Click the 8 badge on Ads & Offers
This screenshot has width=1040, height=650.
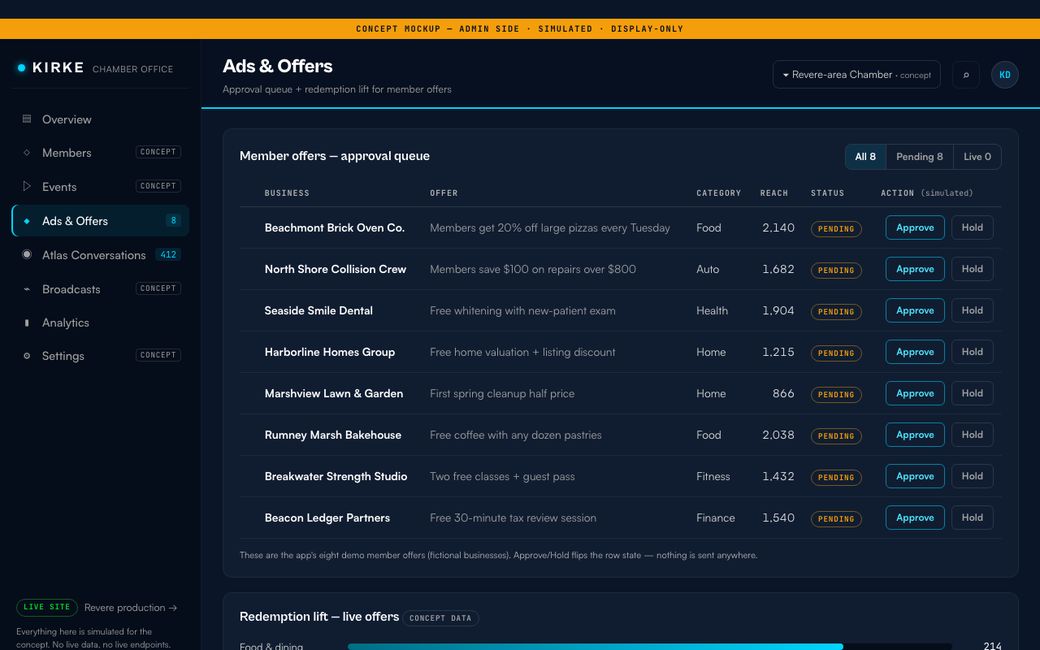click(x=173, y=221)
